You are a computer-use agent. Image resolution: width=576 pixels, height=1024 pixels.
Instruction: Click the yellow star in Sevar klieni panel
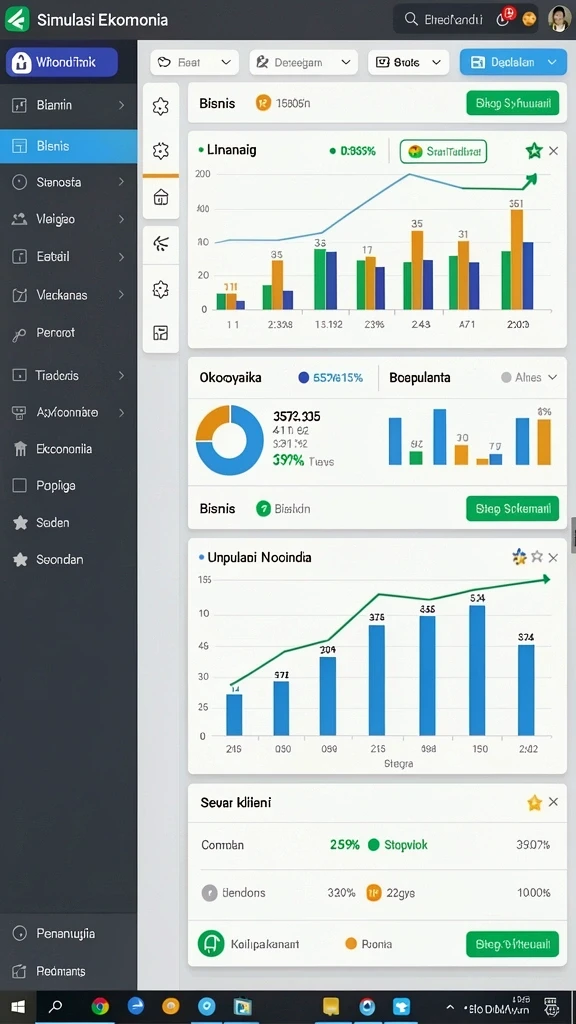pos(534,803)
